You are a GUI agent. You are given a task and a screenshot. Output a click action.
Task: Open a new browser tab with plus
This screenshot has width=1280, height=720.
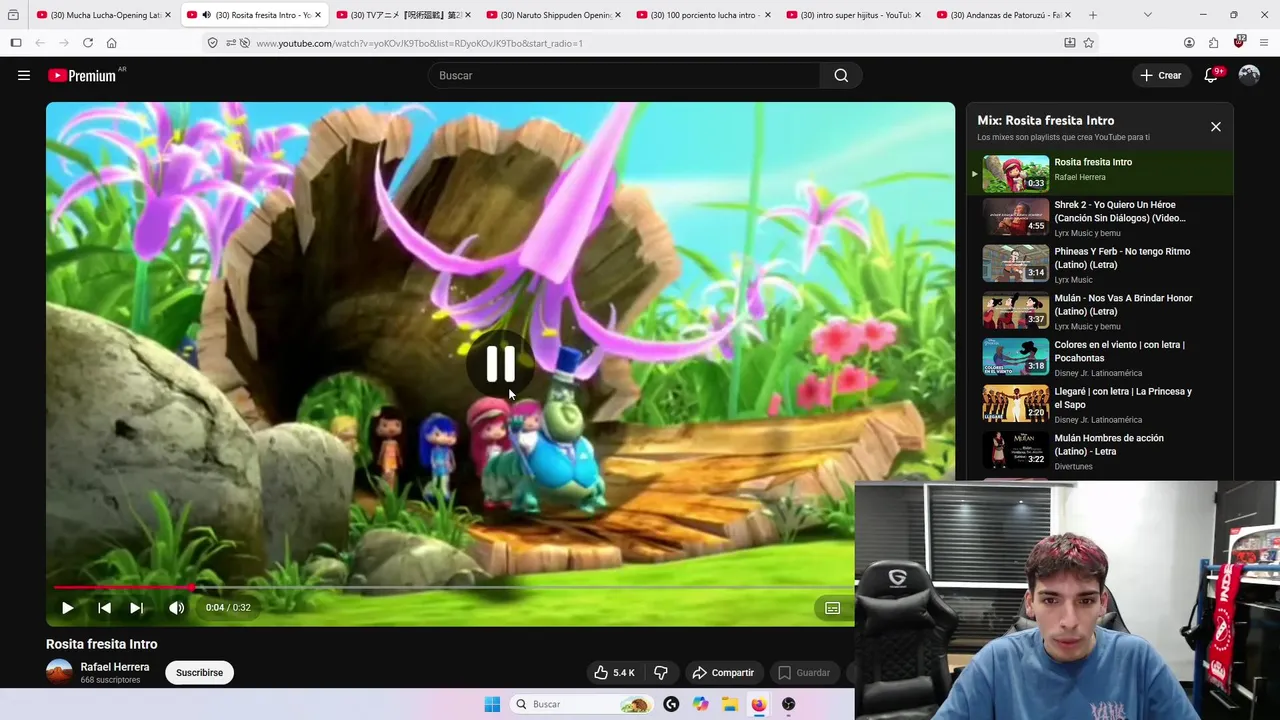tap(1092, 15)
